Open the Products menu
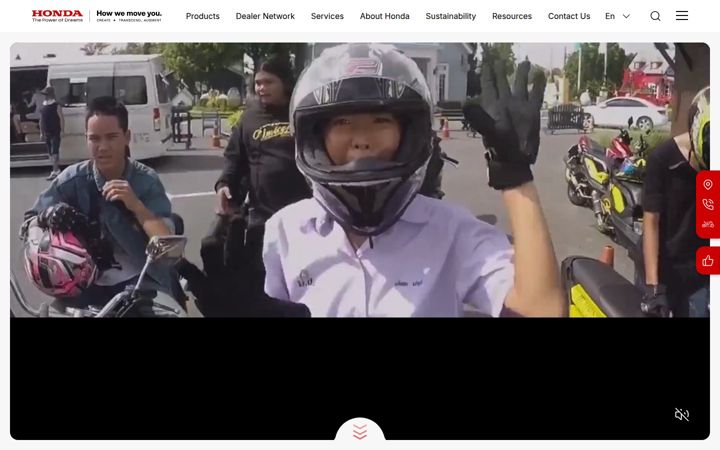This screenshot has height=450, width=720. (x=202, y=16)
